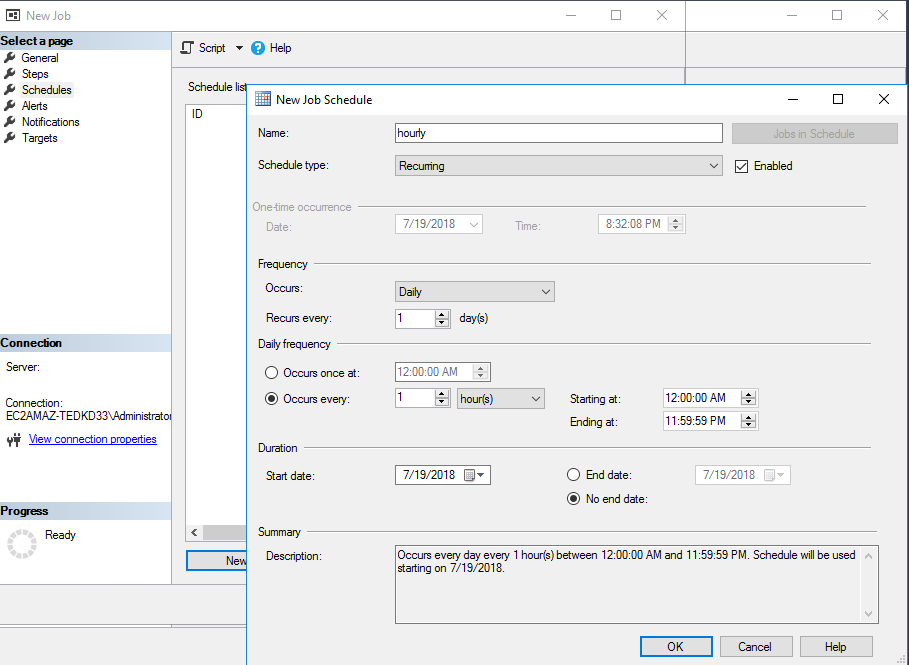Screen dimensions: 909x665
Task: Select the Occurs once at radio button
Action: (x=271, y=373)
